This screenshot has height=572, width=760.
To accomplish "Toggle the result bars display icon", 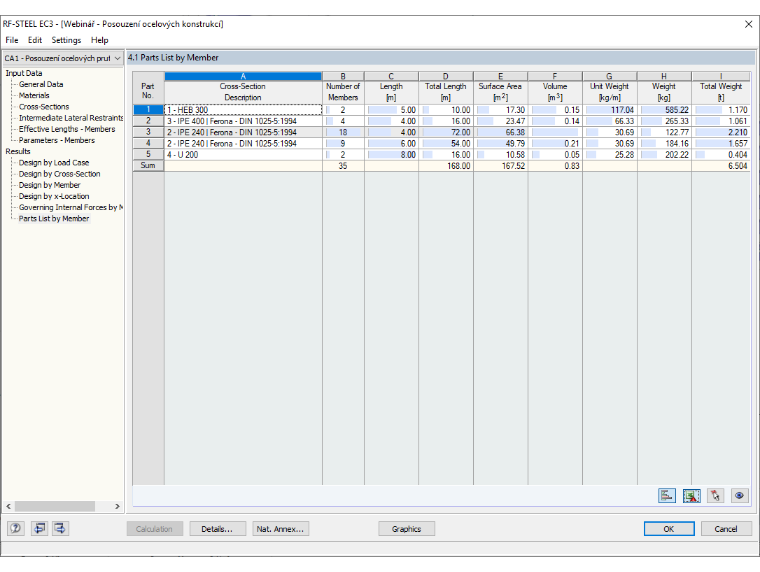I will tap(667, 495).
